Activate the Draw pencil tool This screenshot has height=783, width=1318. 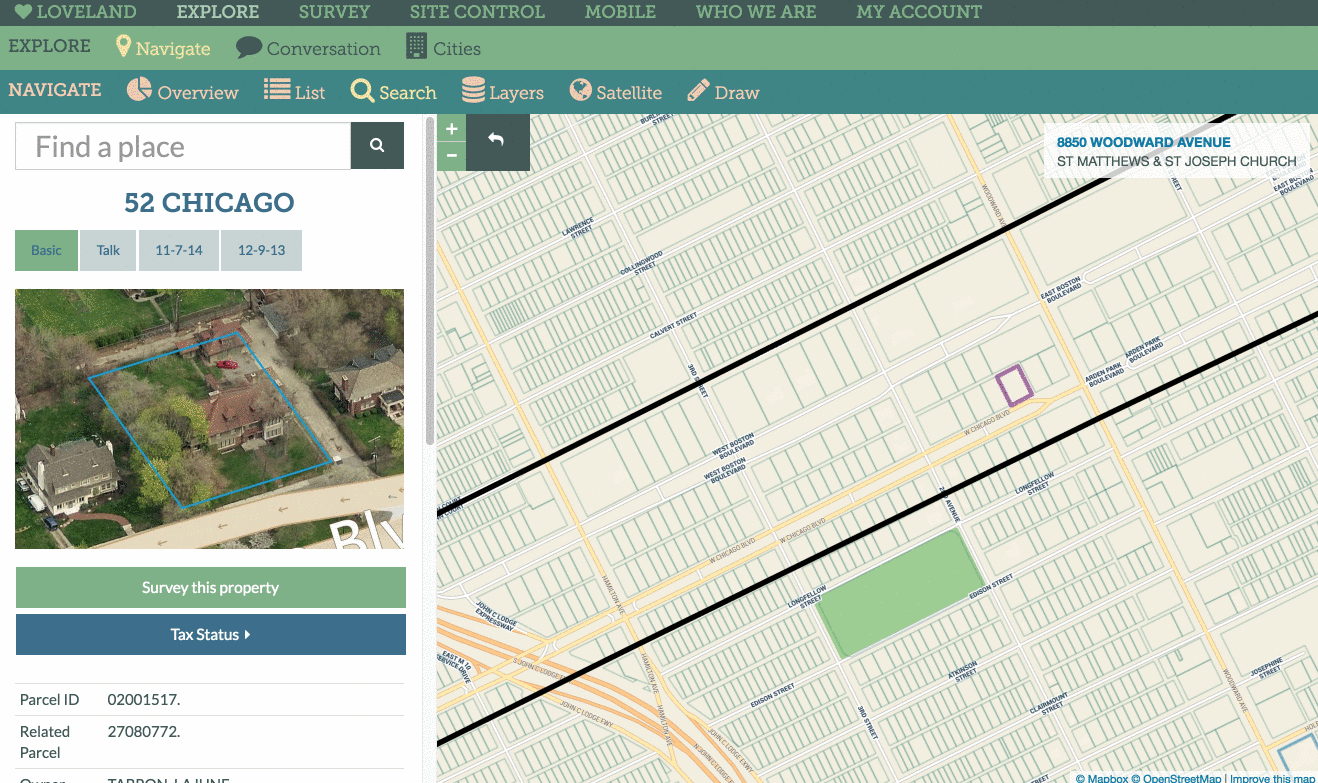(724, 92)
